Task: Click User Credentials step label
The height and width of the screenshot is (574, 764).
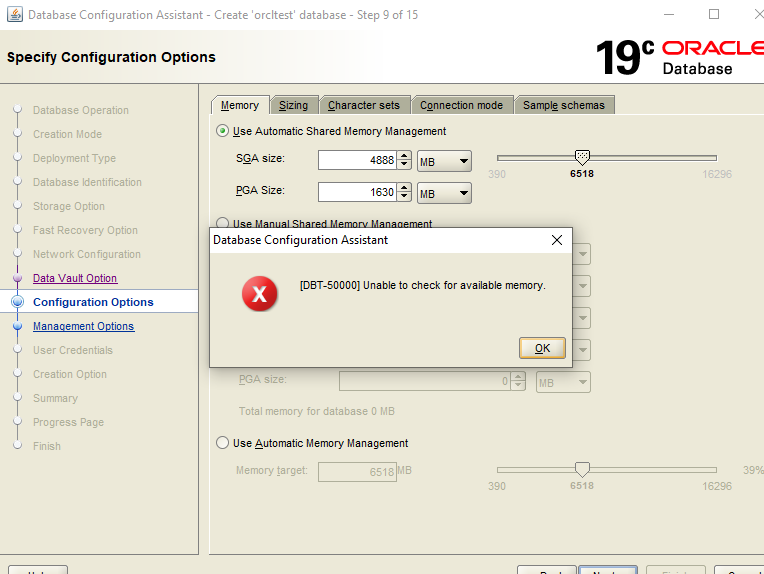Action: (x=73, y=350)
